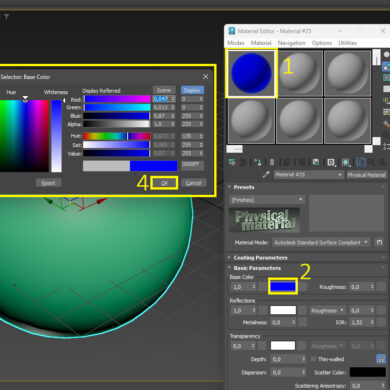
Task: Toggle the Backlight icon
Action: 386,67
